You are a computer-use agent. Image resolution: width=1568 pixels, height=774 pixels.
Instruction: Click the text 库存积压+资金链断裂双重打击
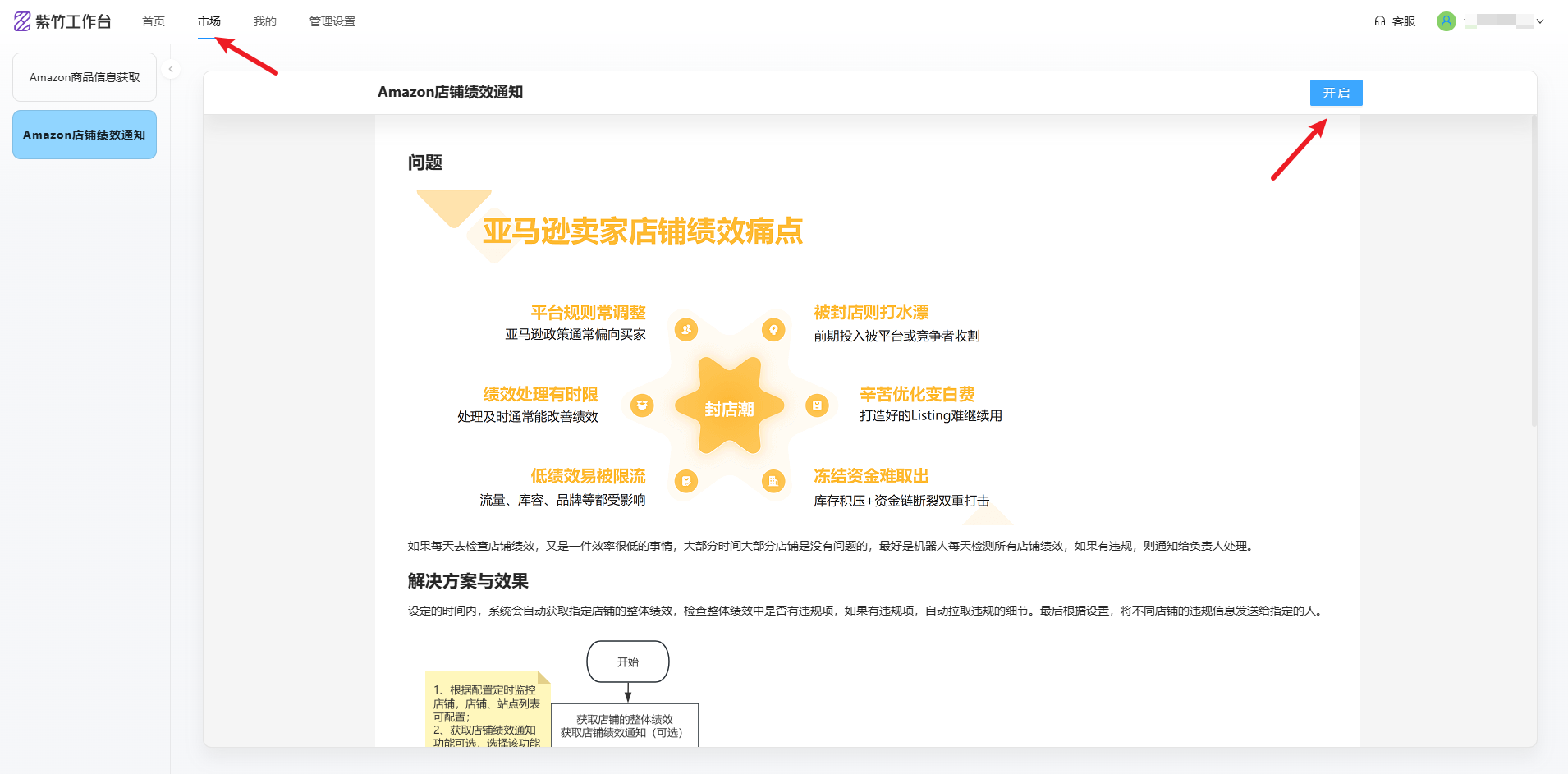[901, 501]
